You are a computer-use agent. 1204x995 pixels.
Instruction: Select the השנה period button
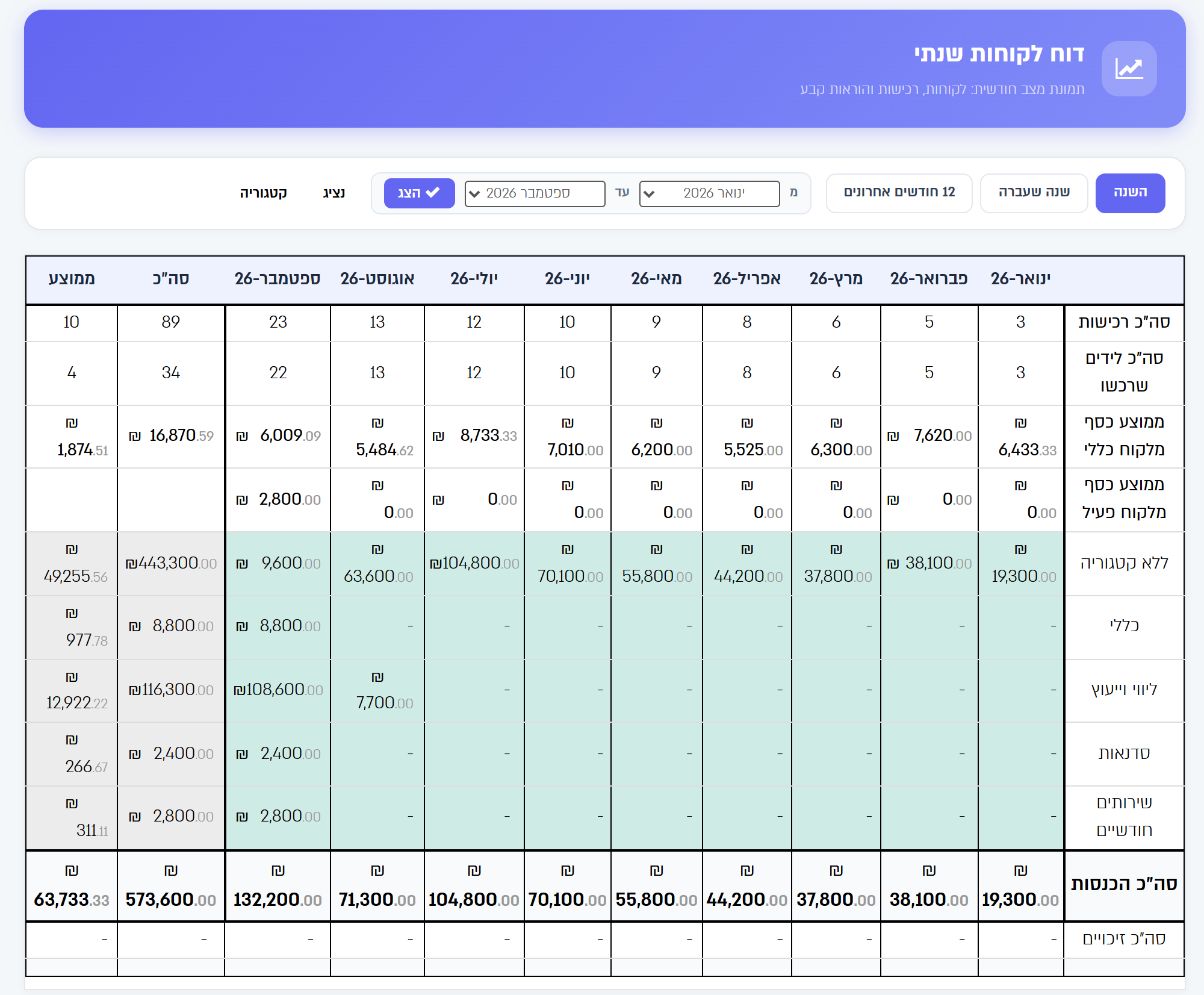coord(1130,193)
